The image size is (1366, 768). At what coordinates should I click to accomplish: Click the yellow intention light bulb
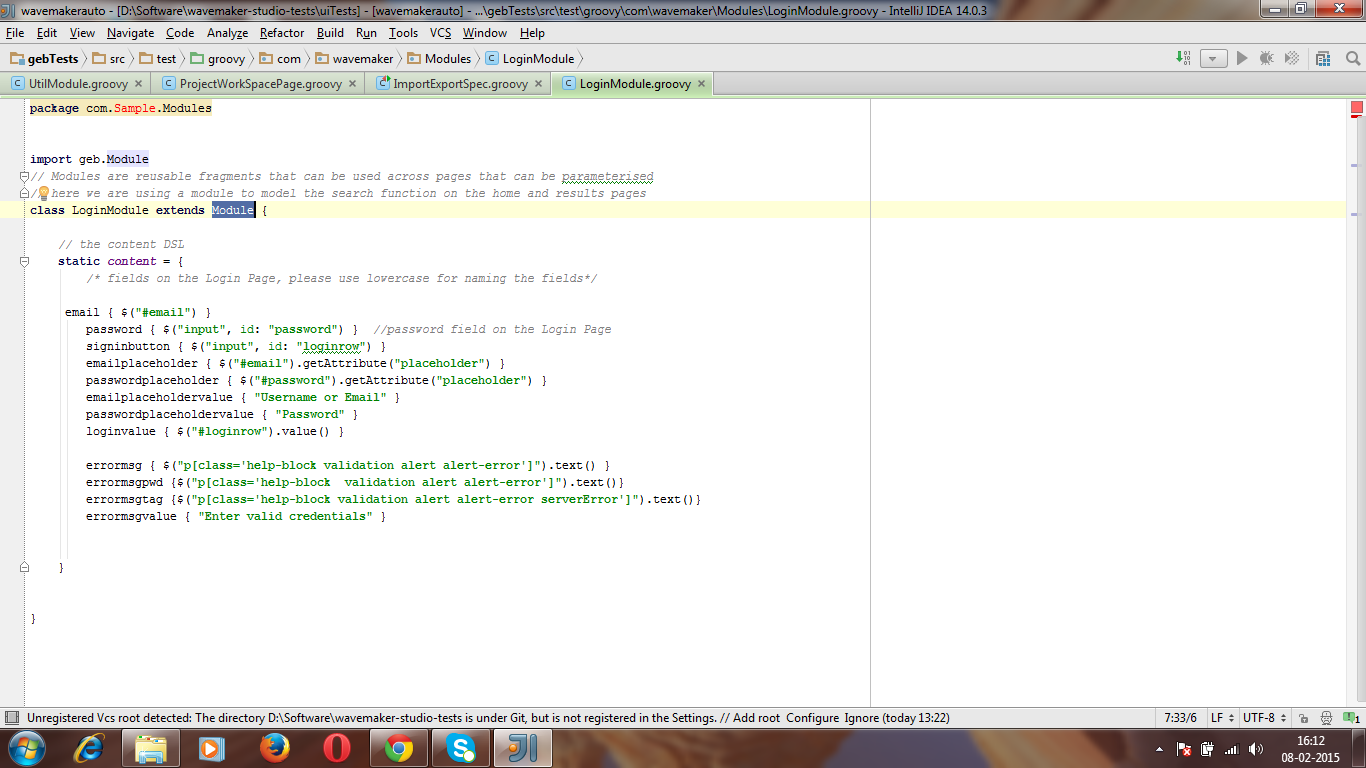point(43,193)
